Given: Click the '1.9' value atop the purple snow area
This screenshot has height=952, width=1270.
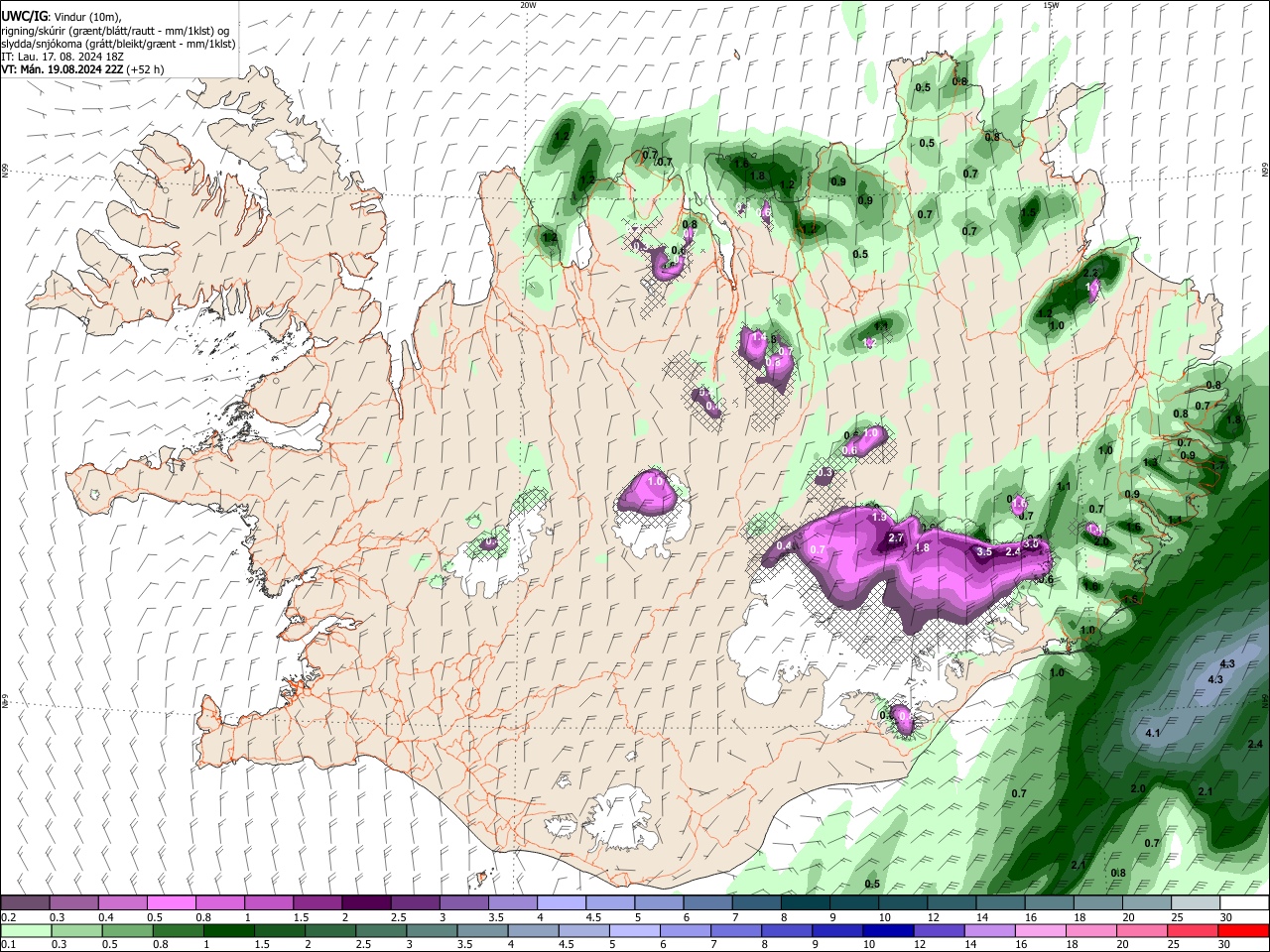Looking at the screenshot, I should coord(879,518).
